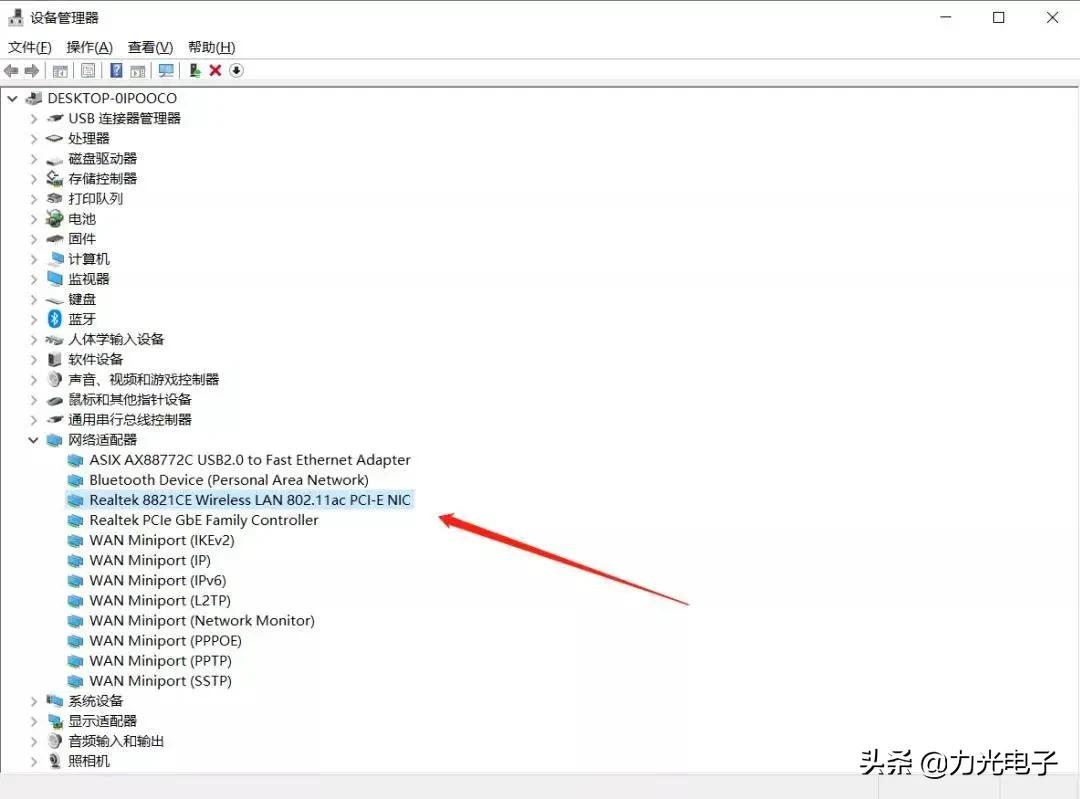
Task: Open the 查看(V) menu
Action: (149, 46)
